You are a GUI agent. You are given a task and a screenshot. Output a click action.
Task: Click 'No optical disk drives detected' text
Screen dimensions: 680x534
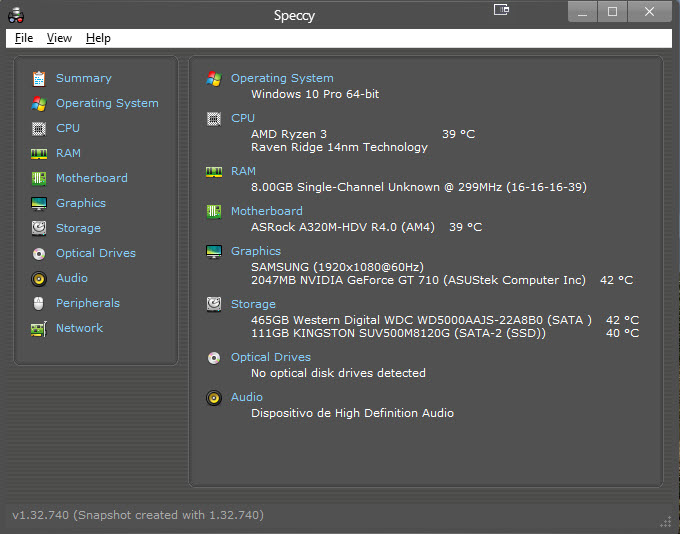pos(338,373)
